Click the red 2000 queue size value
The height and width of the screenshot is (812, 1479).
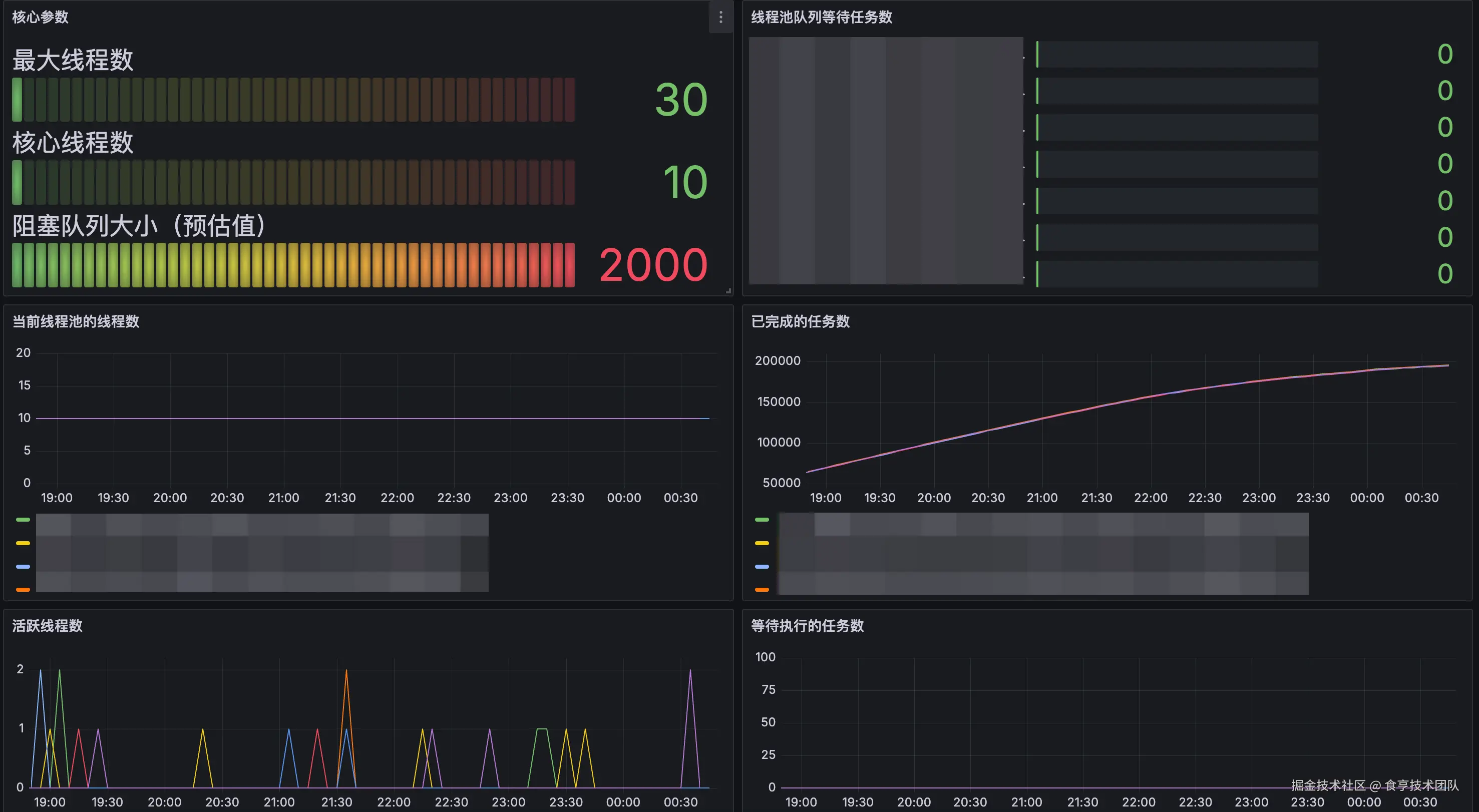tap(653, 265)
